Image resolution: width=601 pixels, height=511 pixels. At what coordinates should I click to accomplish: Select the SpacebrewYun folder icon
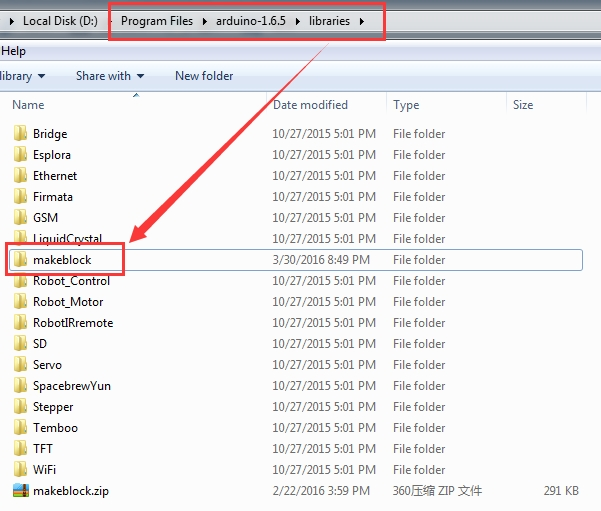pyautogui.click(x=20, y=386)
